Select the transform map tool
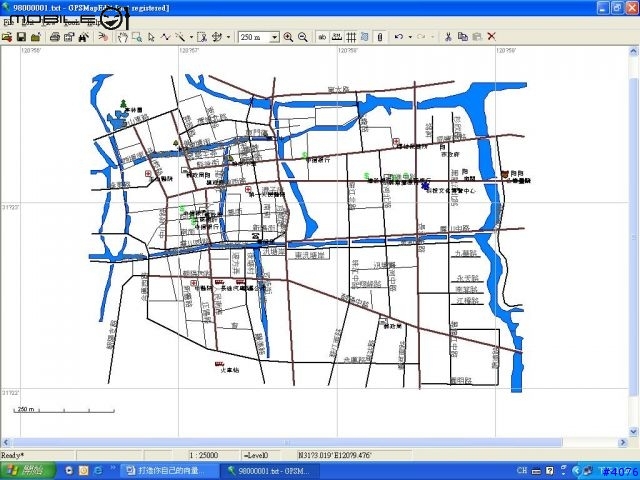Screen dimensions: 640x480 [217, 37]
